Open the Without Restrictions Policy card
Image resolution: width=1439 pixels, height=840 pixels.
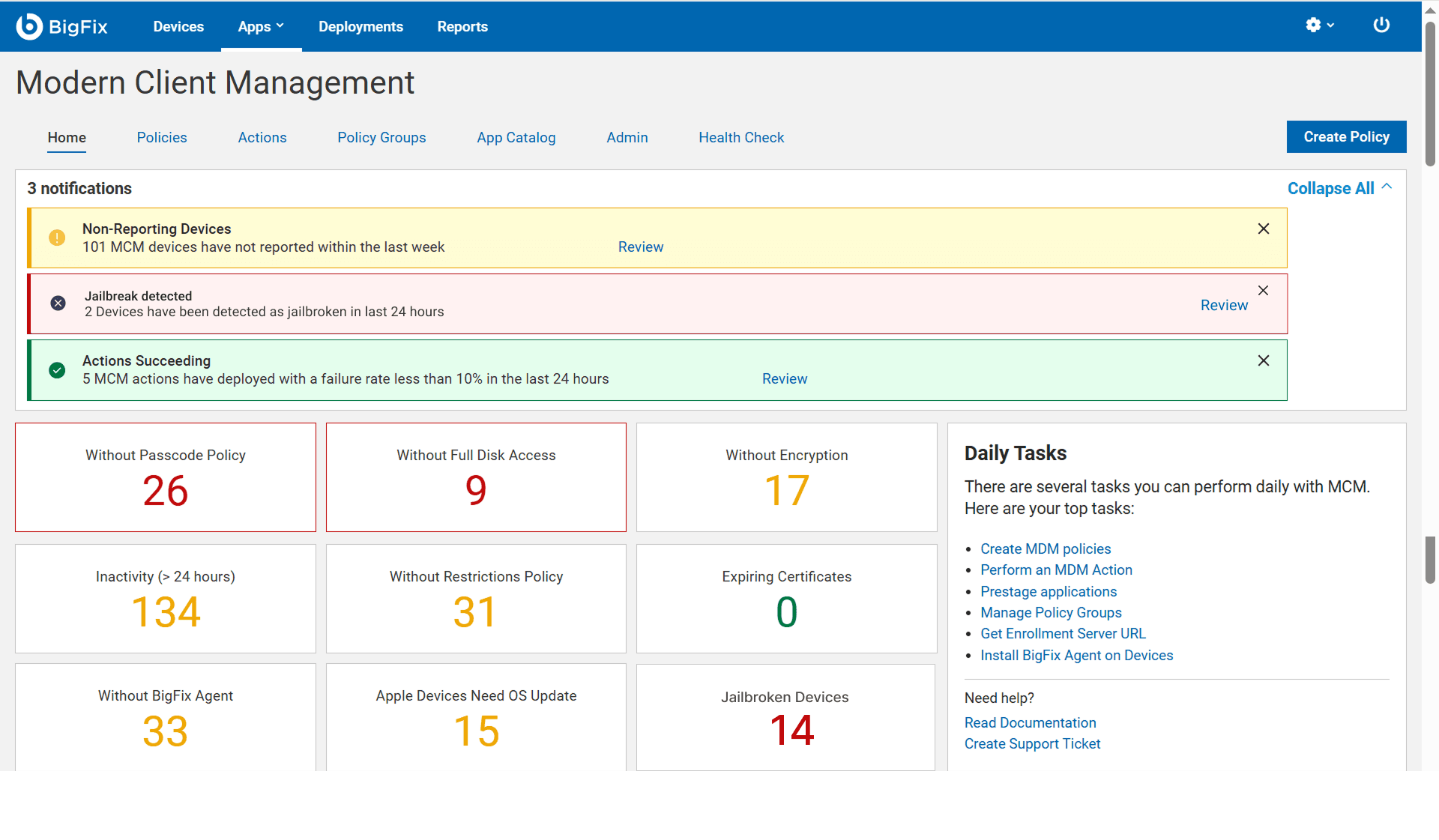tap(476, 599)
